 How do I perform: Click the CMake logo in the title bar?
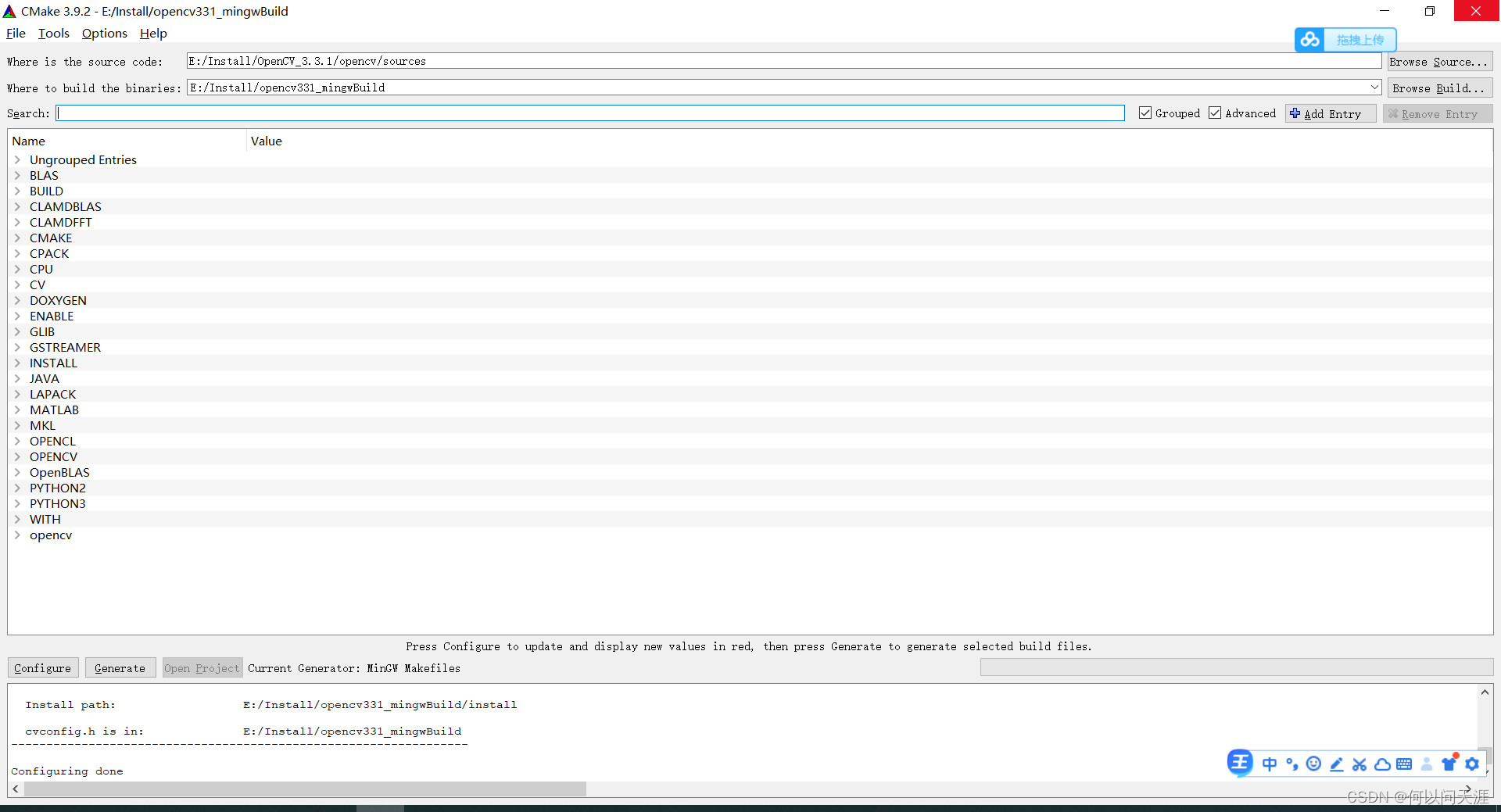[9, 11]
